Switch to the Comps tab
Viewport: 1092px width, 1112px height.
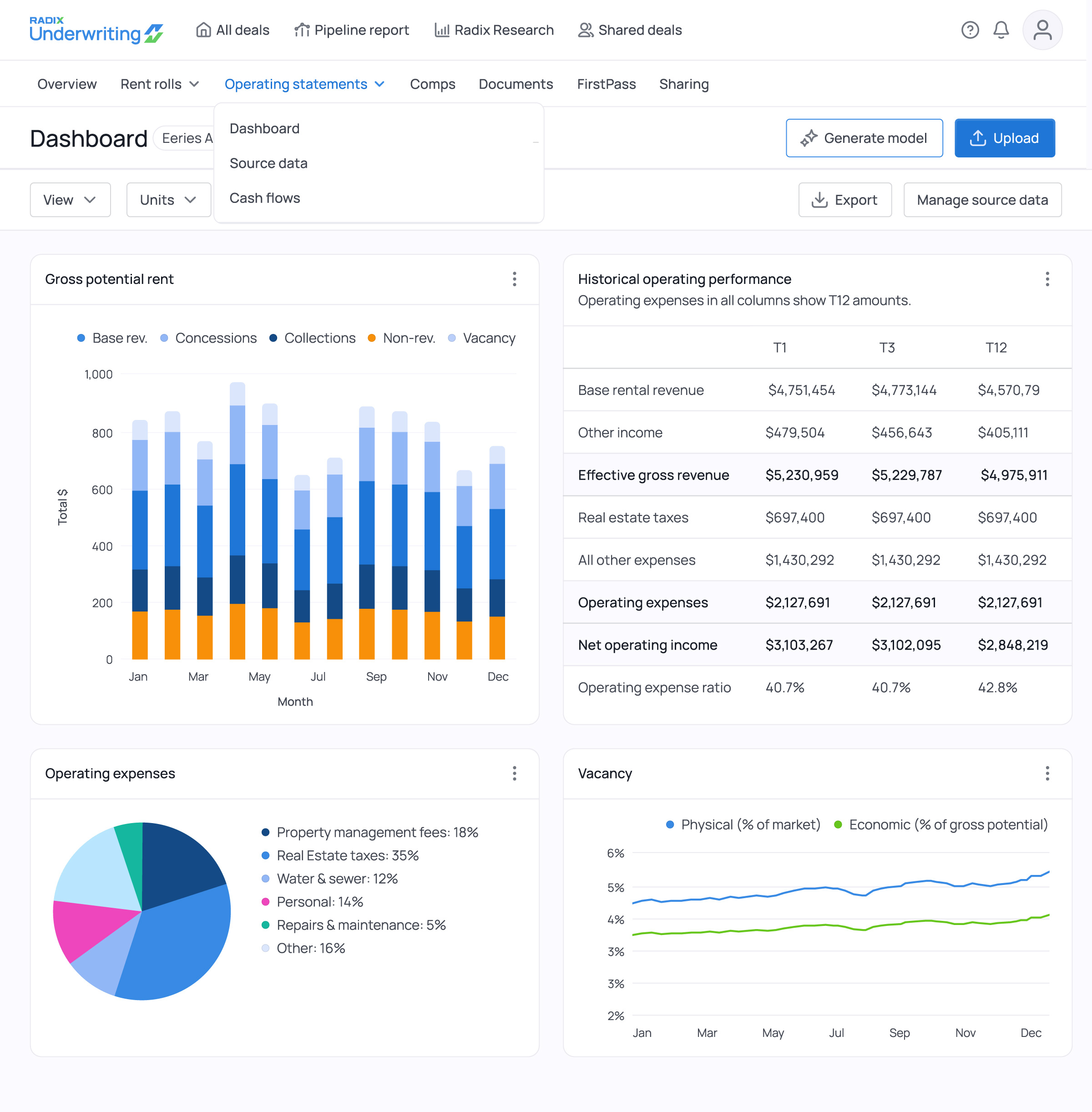pos(432,84)
